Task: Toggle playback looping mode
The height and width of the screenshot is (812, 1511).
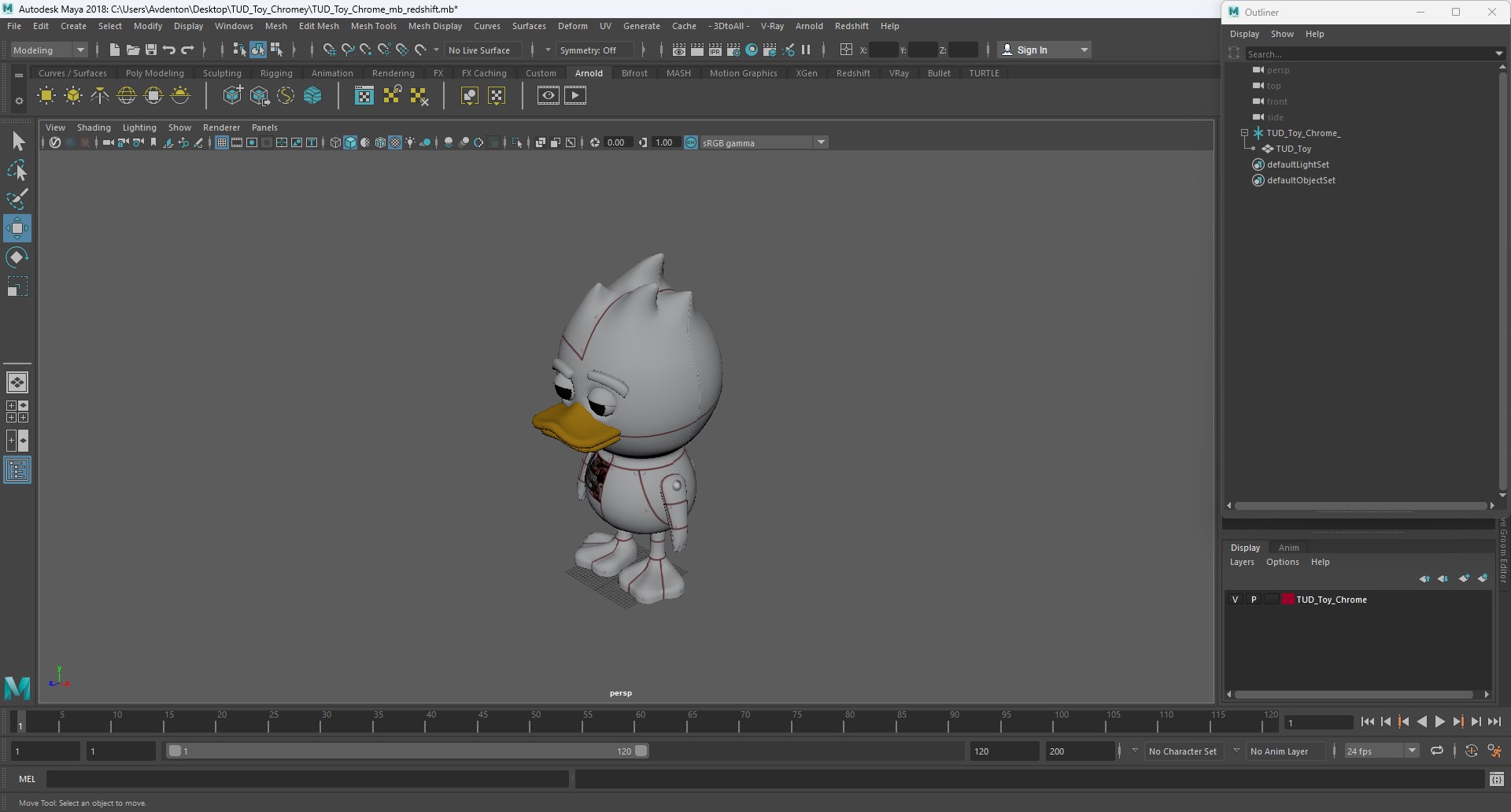Action: [1437, 751]
